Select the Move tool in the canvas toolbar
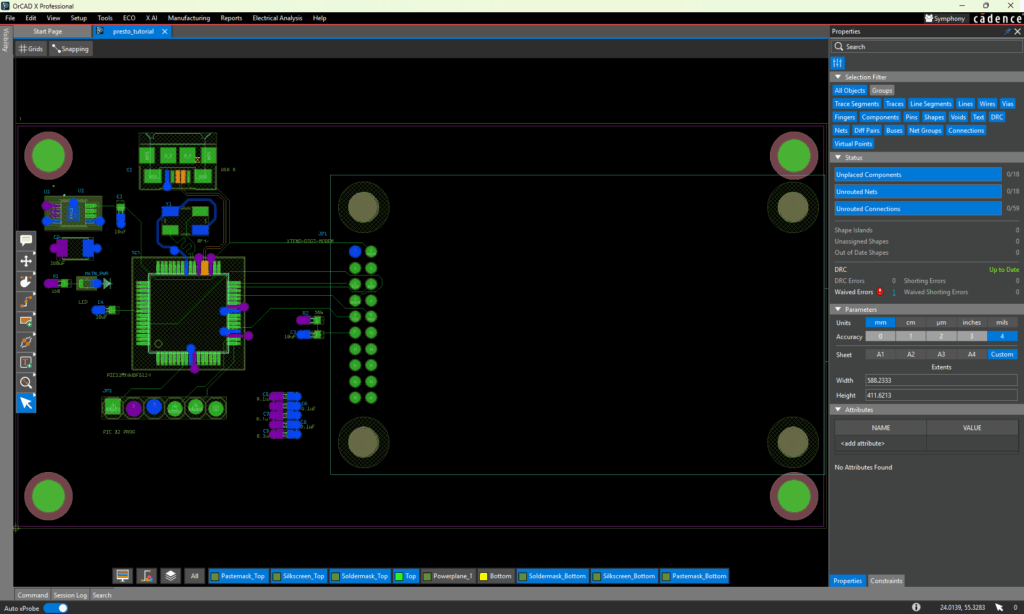The height and width of the screenshot is (614, 1024). pyautogui.click(x=27, y=260)
